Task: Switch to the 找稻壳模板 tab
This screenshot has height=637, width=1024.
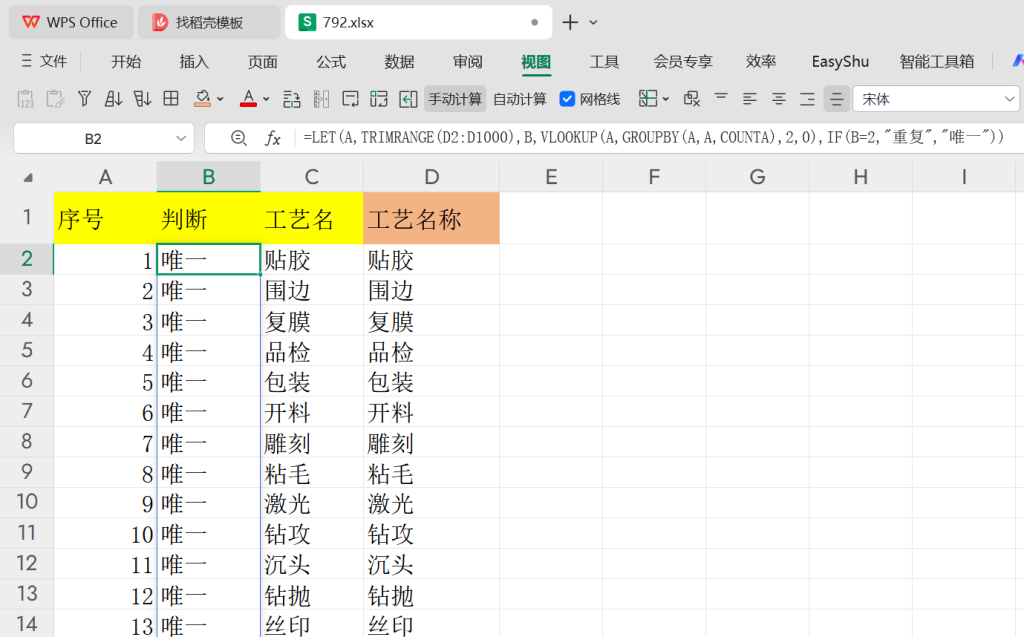Action: (209, 22)
